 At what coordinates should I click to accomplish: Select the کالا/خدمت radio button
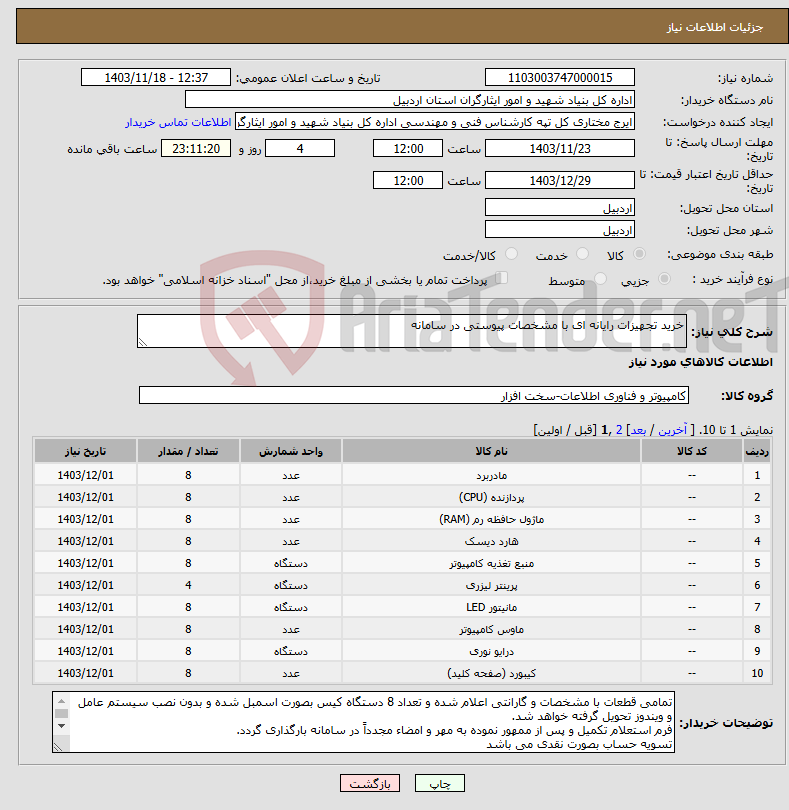pos(511,254)
